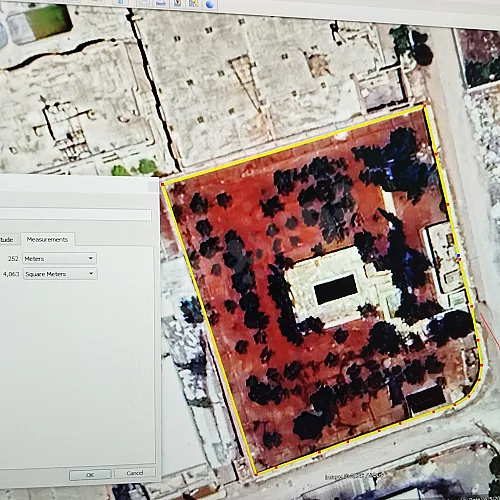Confirm the polygon with OK

[x=90, y=474]
